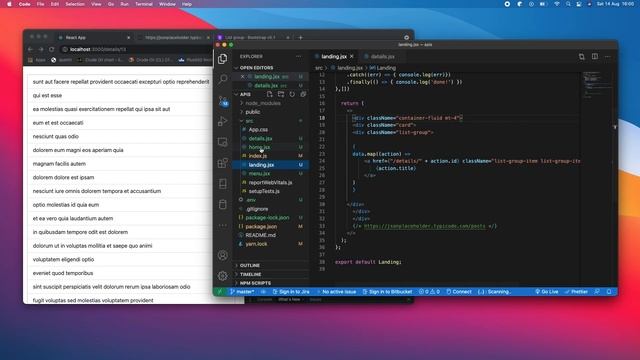Click Sign in to Bitbucket in status bar
640x360 pixels.
(x=387, y=292)
